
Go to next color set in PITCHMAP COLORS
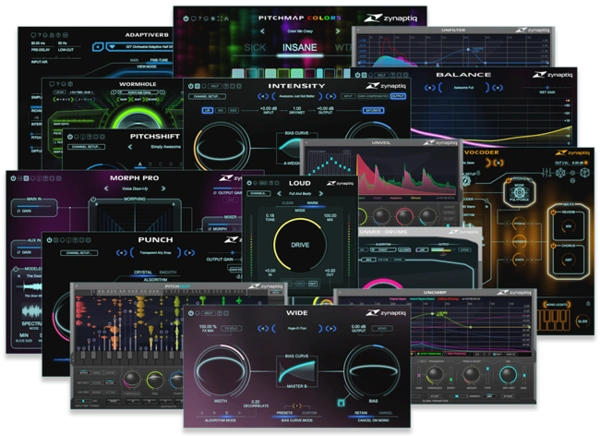(x=338, y=31)
